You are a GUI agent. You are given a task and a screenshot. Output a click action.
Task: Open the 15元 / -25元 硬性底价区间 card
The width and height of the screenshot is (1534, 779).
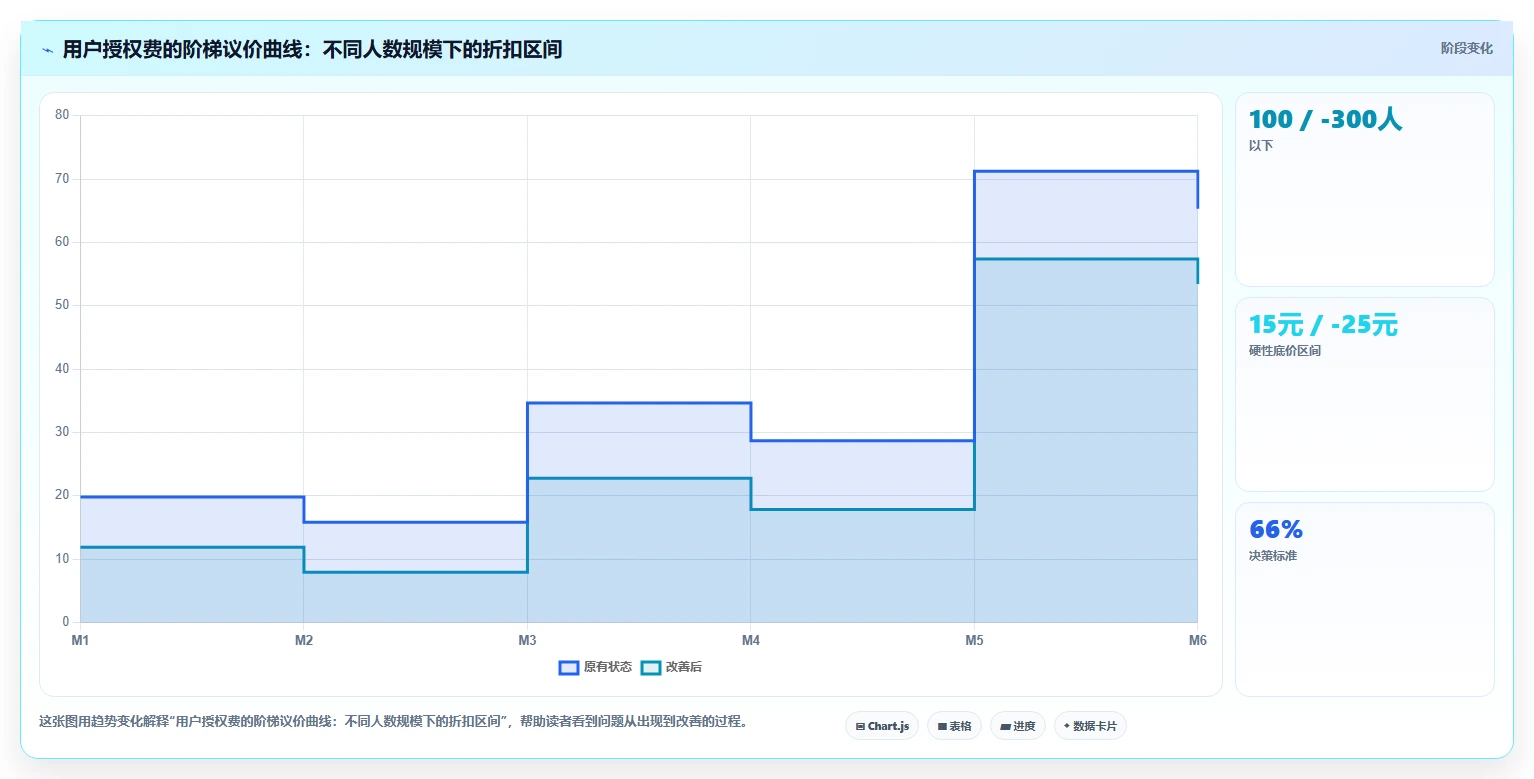[1365, 394]
